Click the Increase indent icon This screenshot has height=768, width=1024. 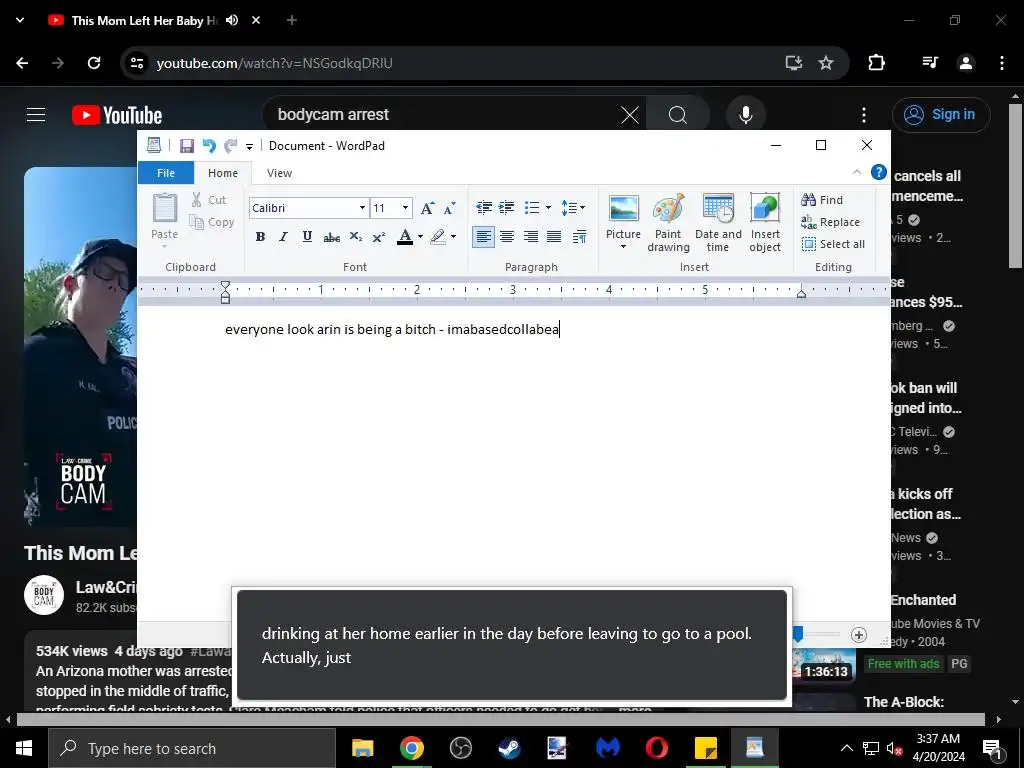coord(507,208)
